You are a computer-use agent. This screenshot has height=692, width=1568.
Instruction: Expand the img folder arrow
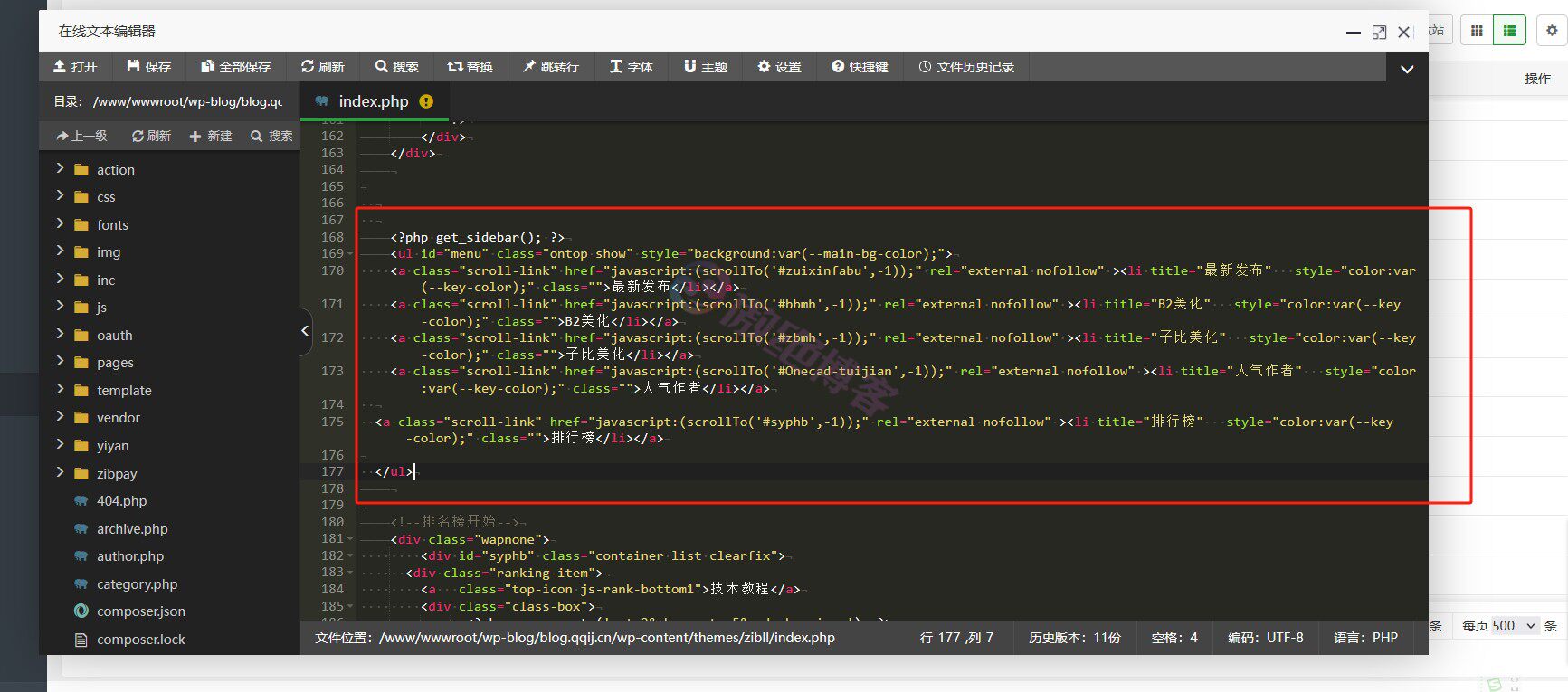(61, 251)
